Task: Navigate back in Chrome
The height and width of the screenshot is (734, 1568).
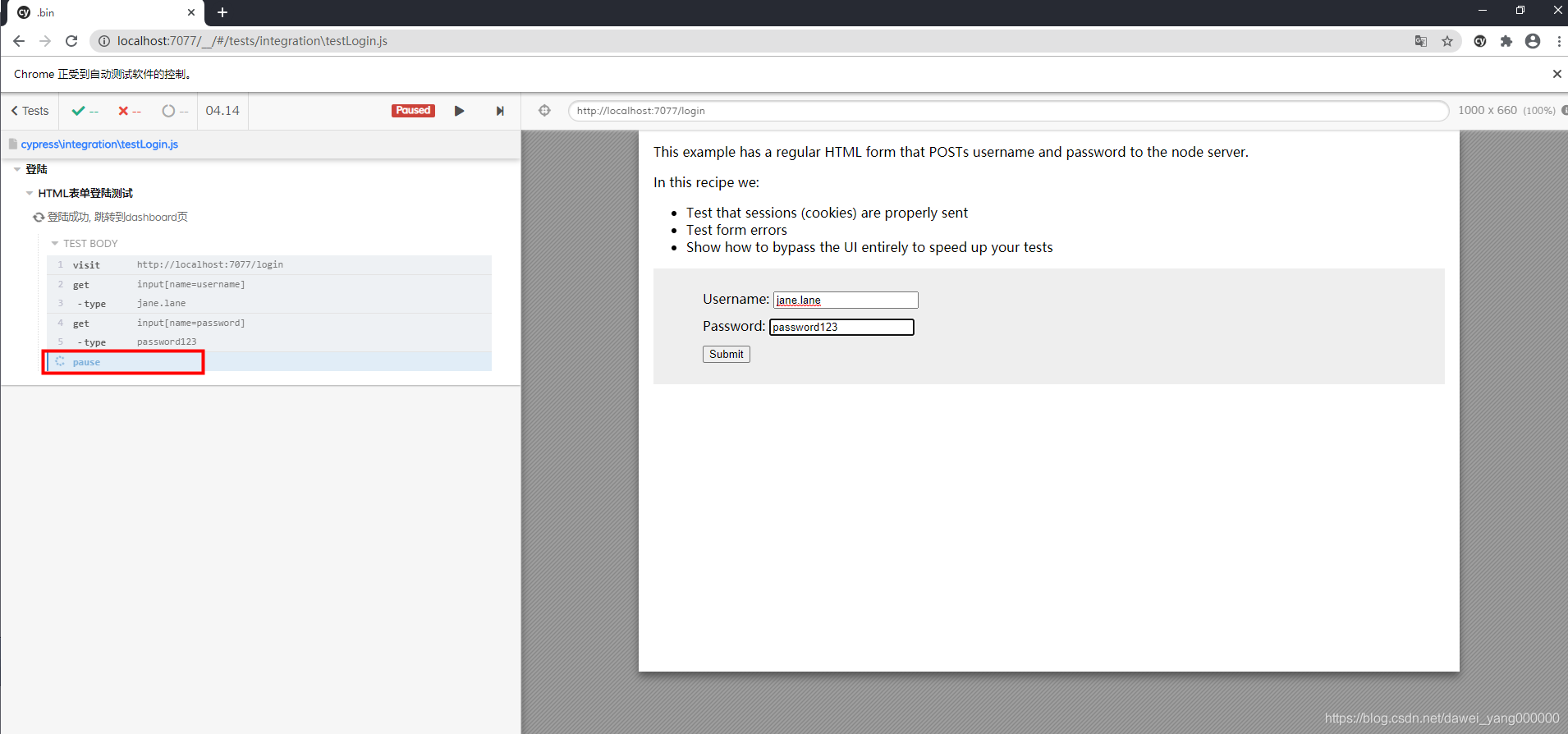Action: [19, 41]
